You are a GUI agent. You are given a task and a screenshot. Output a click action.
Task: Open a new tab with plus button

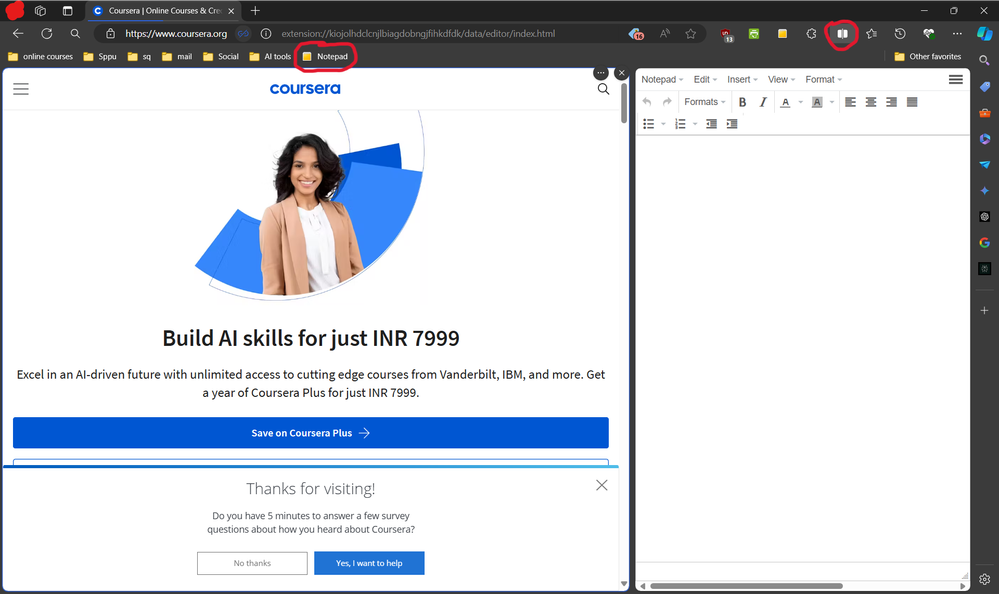tap(255, 11)
